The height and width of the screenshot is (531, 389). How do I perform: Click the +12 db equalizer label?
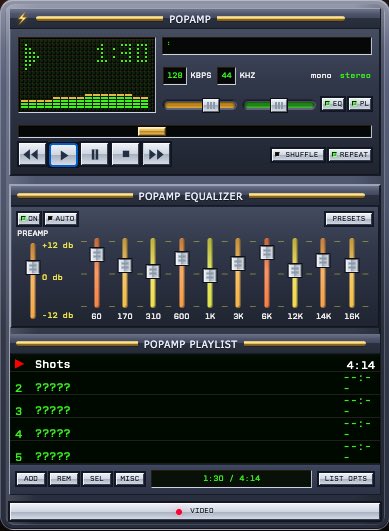58,245
